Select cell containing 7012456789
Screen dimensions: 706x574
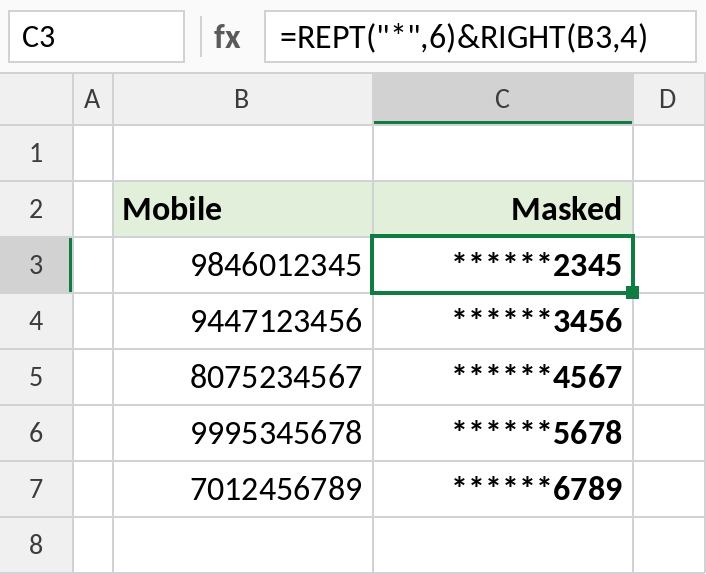click(x=243, y=488)
